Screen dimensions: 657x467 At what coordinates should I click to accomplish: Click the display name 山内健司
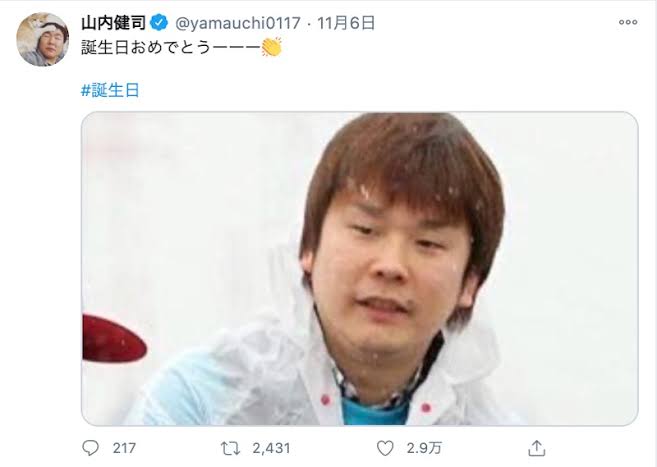point(114,23)
